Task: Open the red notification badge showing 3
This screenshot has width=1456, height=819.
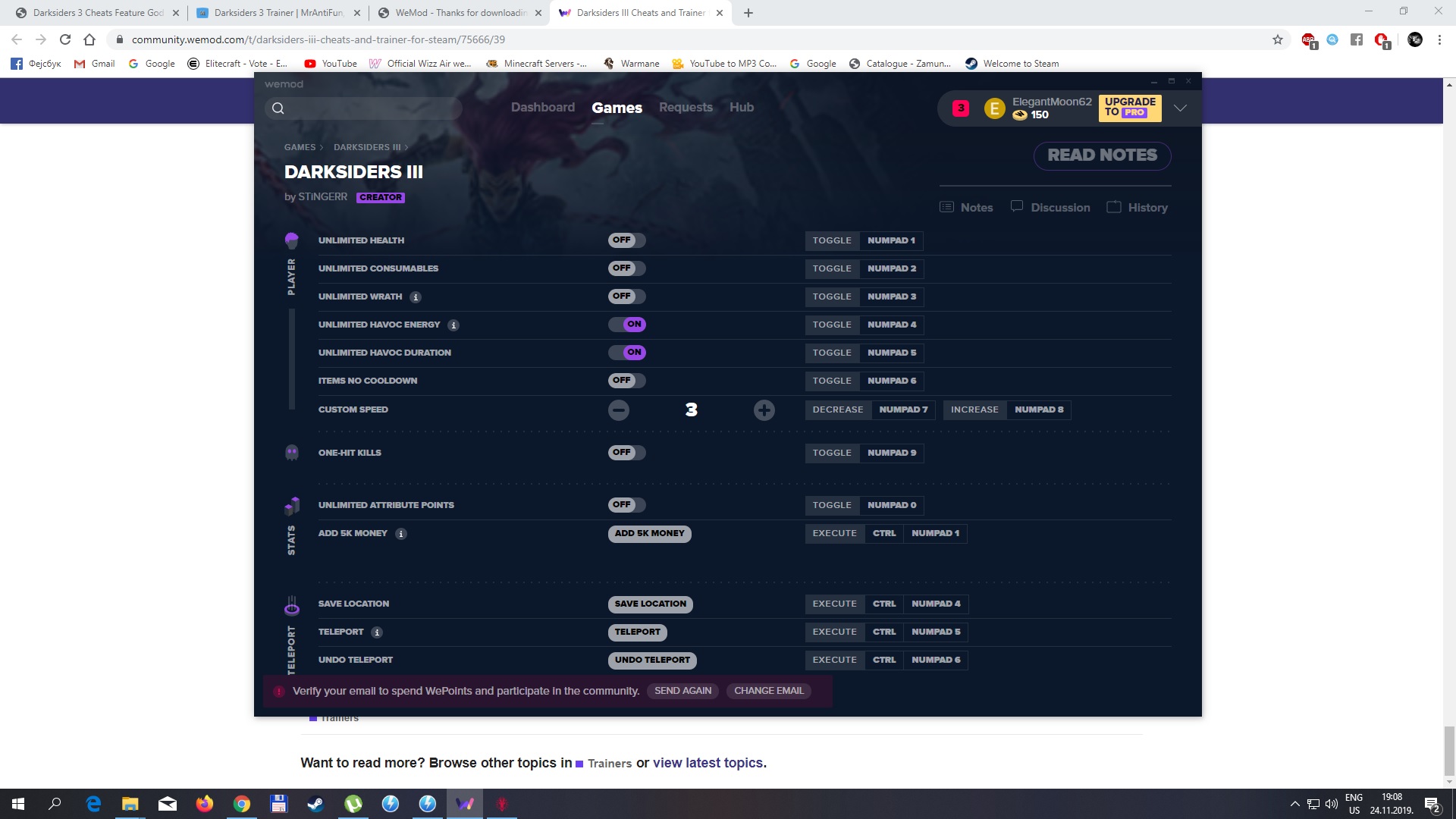Action: pos(961,108)
